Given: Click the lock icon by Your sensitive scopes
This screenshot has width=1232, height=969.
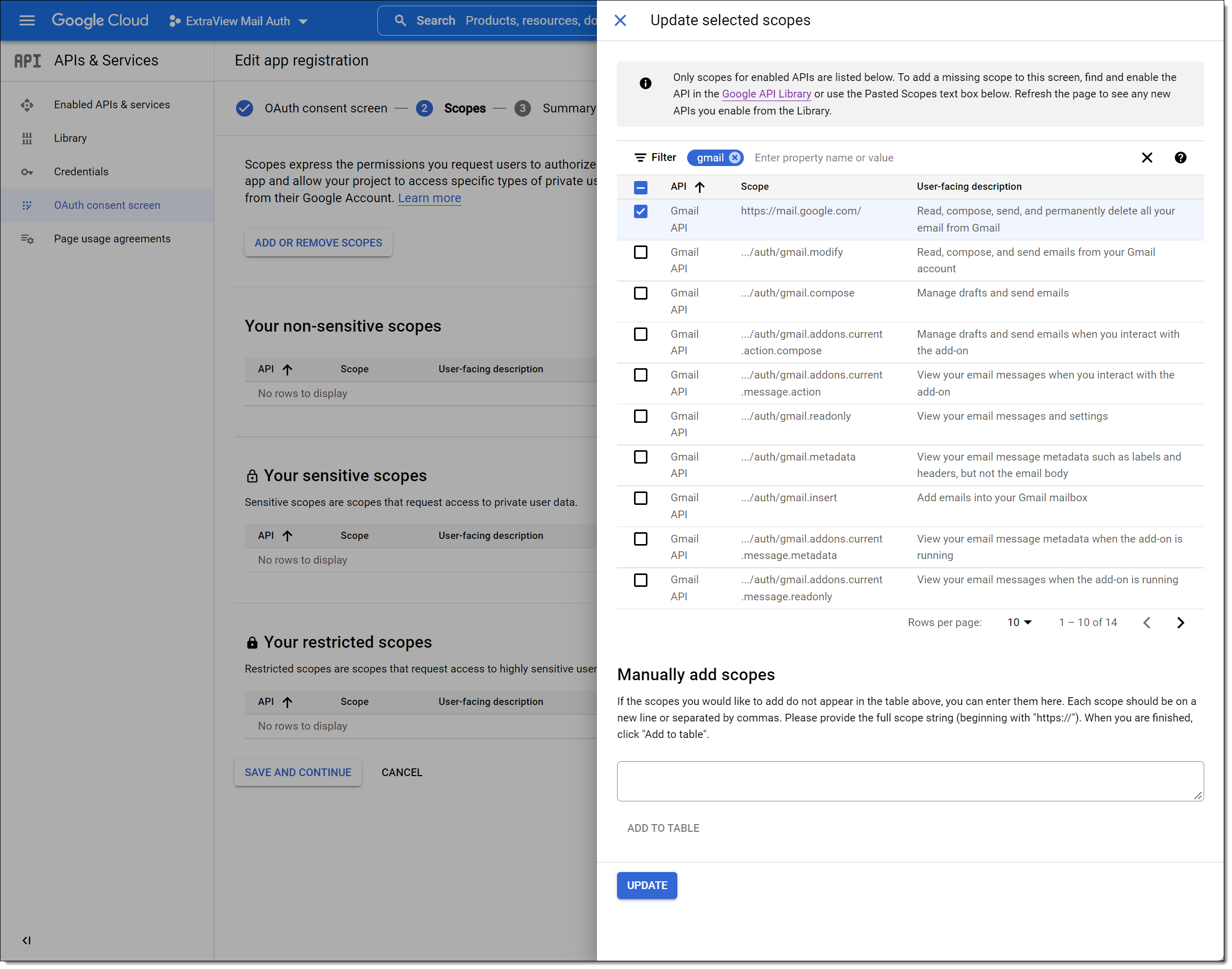Looking at the screenshot, I should pos(252,476).
